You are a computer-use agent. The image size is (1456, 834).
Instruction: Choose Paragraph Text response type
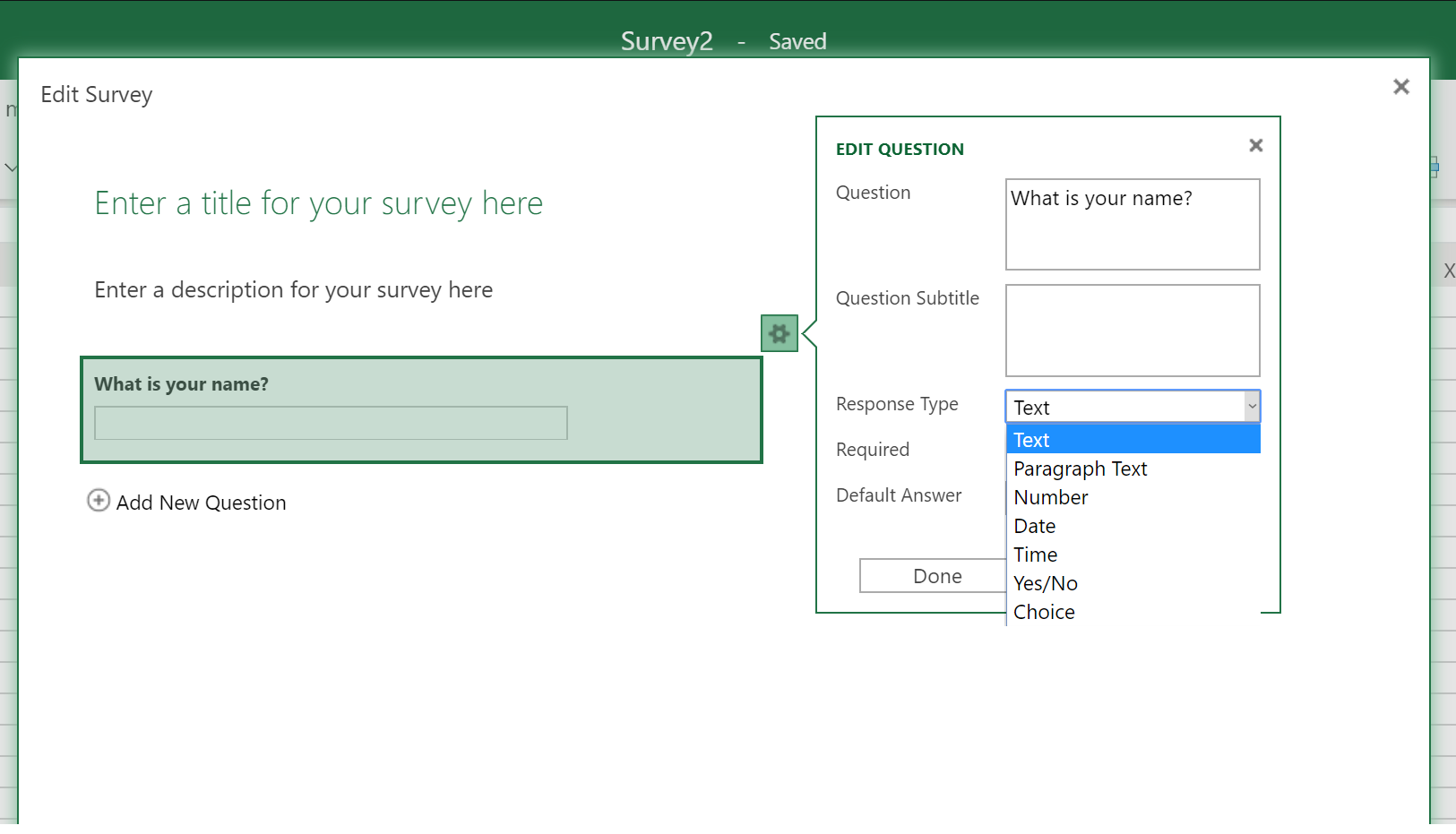click(x=1080, y=469)
